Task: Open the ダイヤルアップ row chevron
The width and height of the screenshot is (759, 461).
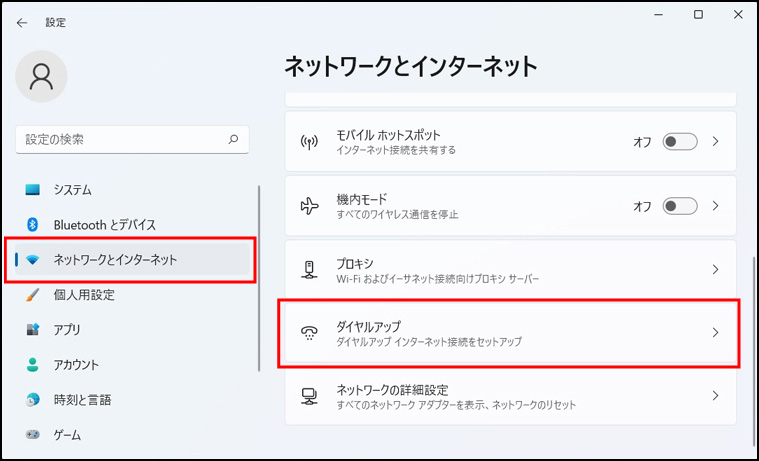Action: [x=715, y=333]
